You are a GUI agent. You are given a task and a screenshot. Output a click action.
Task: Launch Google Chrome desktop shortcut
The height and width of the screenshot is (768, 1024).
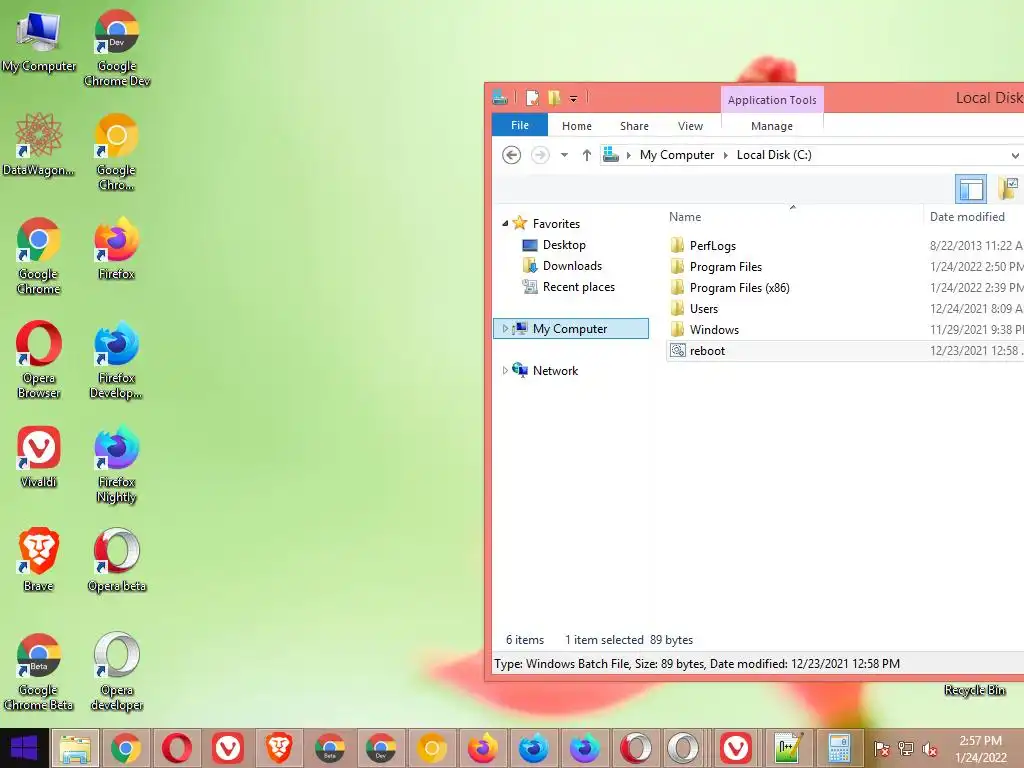pos(39,255)
